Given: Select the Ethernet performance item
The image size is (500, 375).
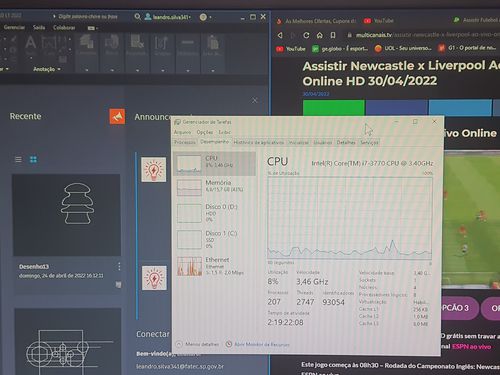Looking at the screenshot, I should tap(215, 266).
